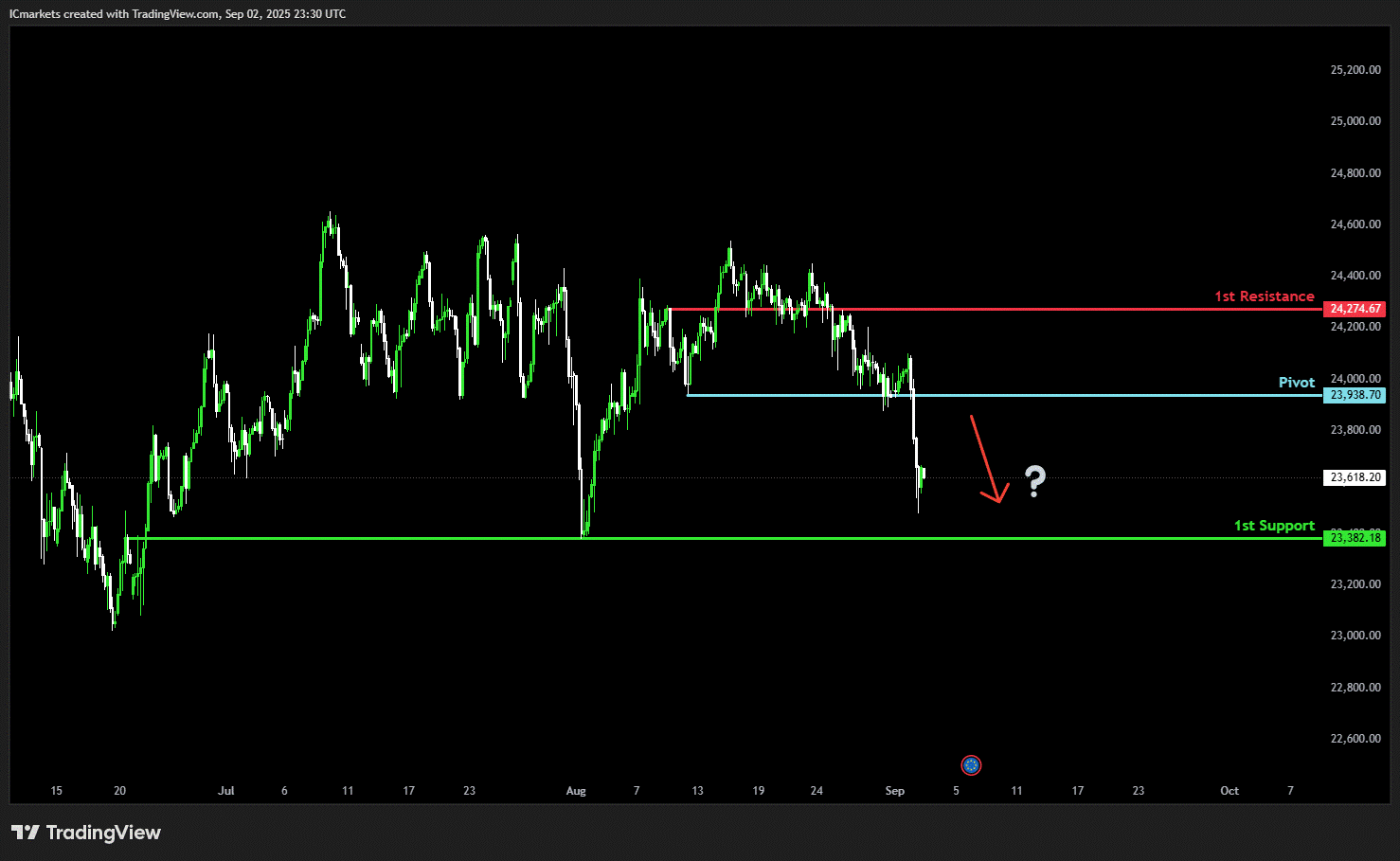Select the 1st Resistance text label
Viewport: 1400px width, 861px height.
click(x=1265, y=296)
